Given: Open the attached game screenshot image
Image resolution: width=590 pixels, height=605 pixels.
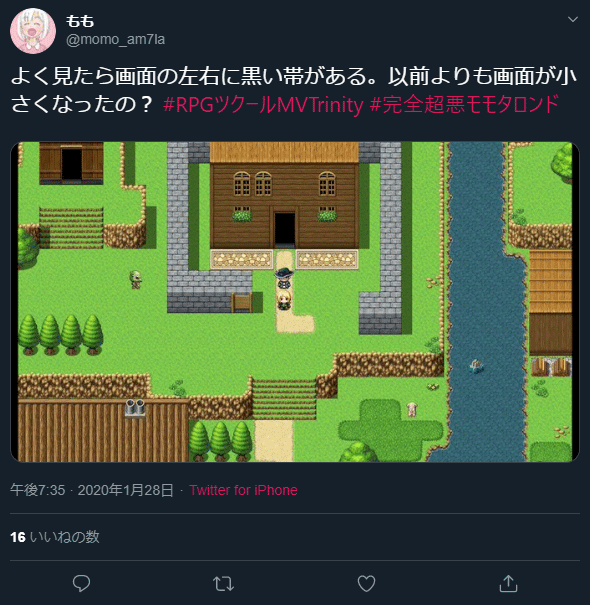Looking at the screenshot, I should click(x=295, y=302).
